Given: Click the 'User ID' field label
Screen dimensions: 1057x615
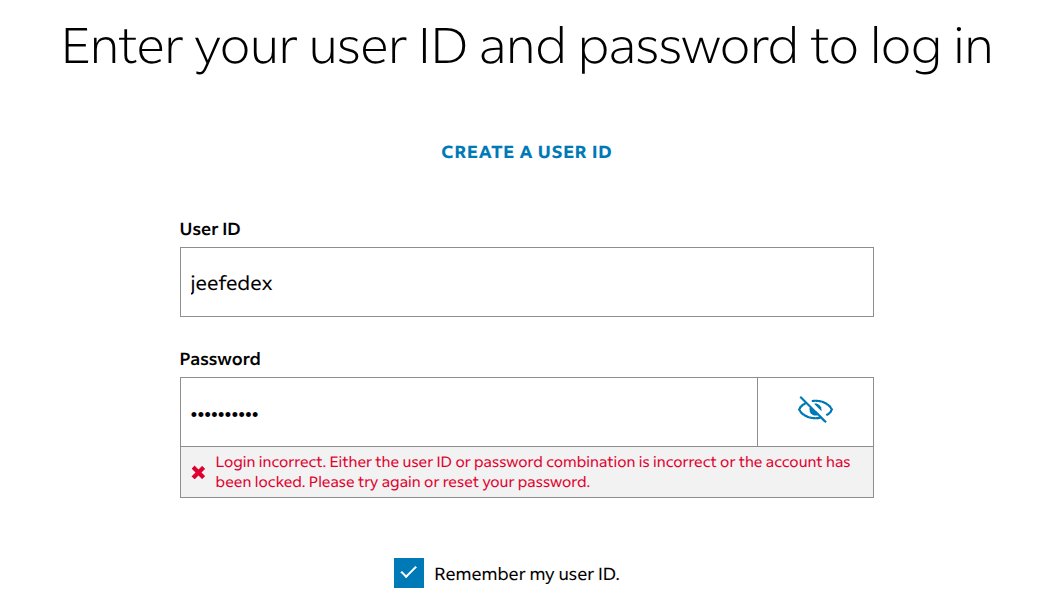Looking at the screenshot, I should [210, 229].
